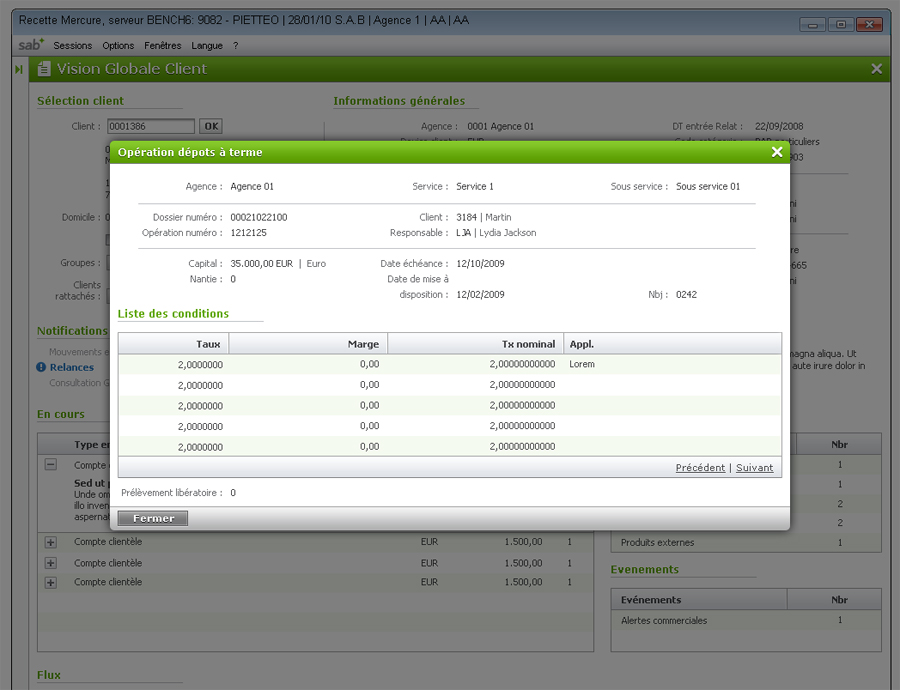Minimize the Recette Mercure window
The width and height of the screenshot is (900, 690).
click(814, 24)
